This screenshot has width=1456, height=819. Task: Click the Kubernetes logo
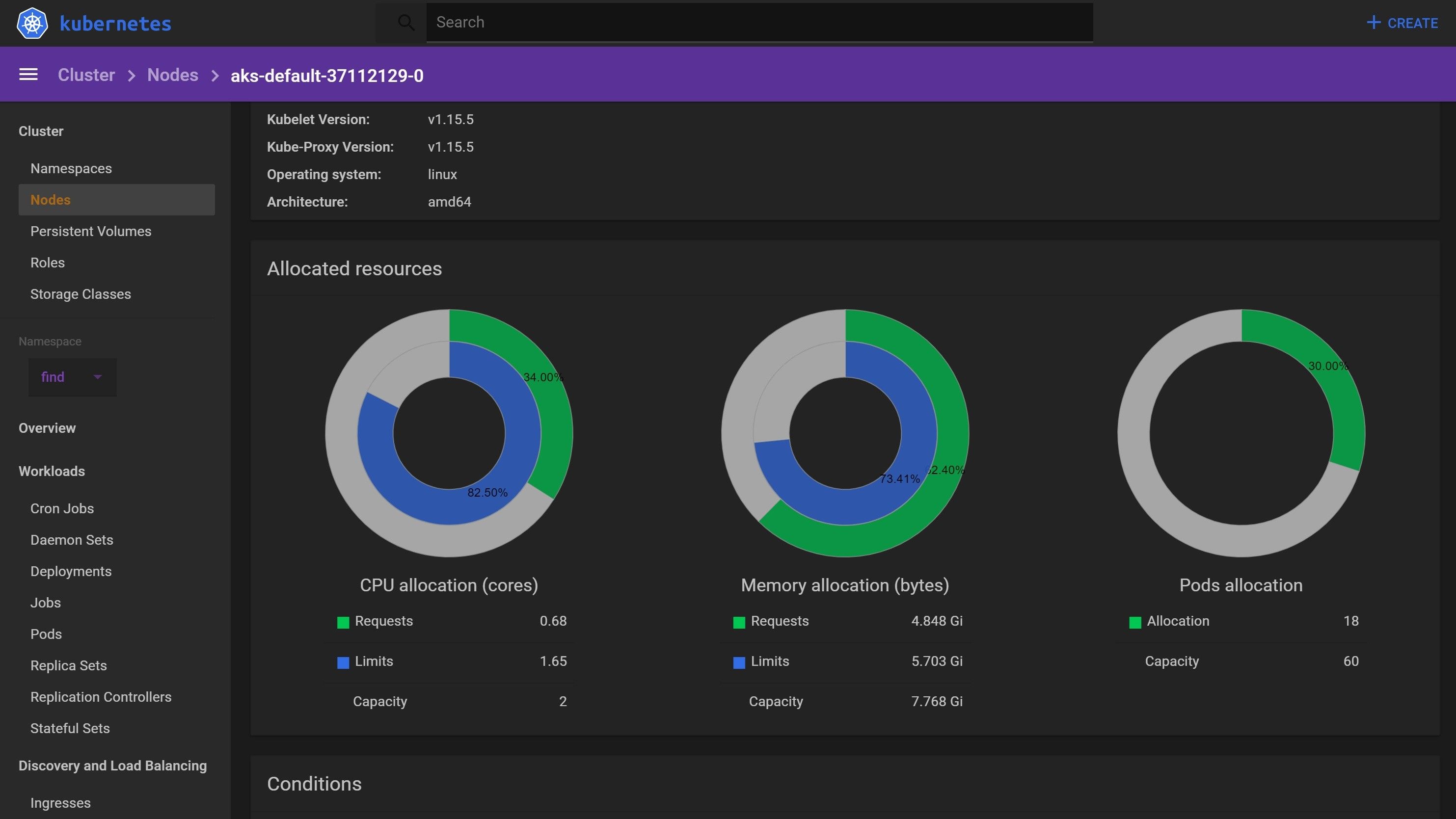click(32, 23)
